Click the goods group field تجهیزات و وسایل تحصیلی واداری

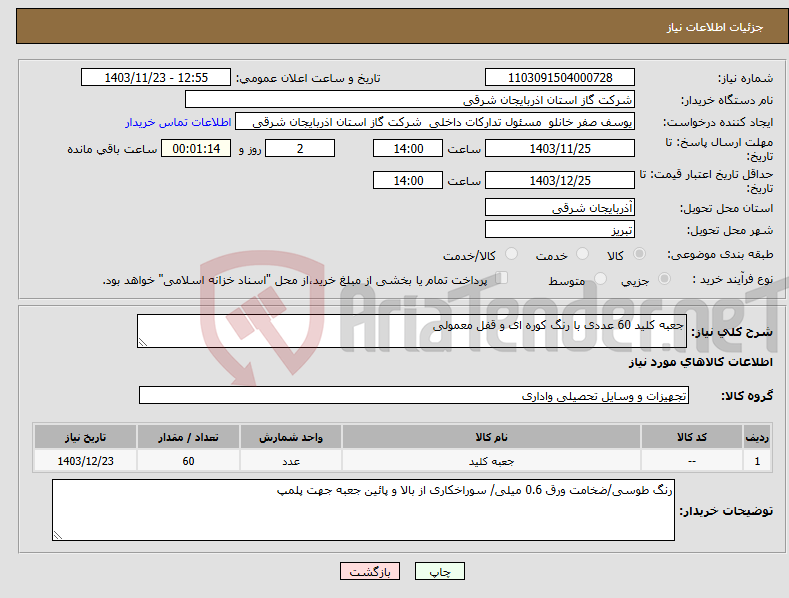(x=414, y=396)
